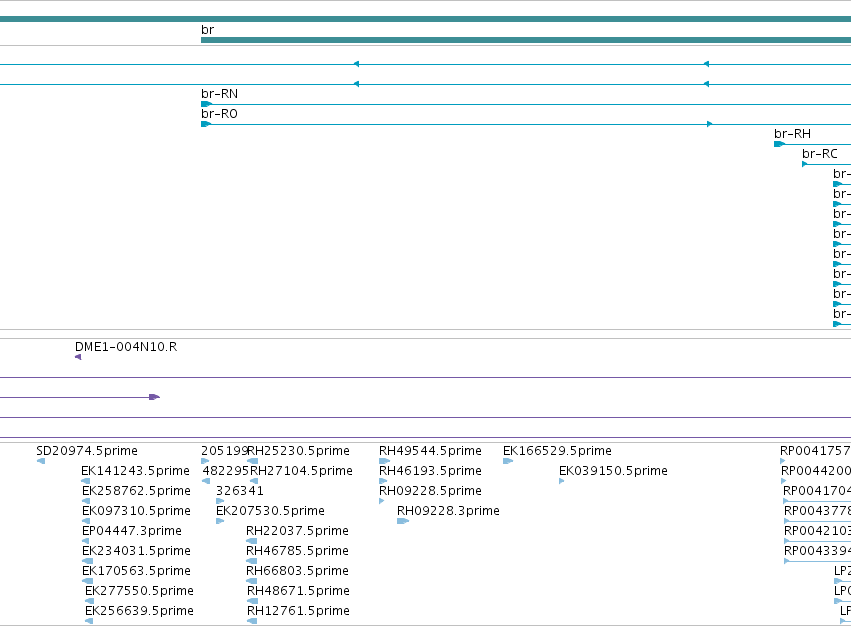Click the RH49544.5prime arrow glyph
851x626 pixels.
pos(384,461)
